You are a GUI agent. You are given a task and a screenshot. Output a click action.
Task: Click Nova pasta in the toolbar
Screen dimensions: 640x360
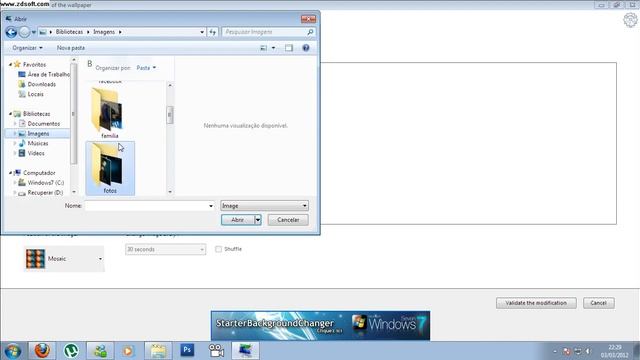click(71, 48)
